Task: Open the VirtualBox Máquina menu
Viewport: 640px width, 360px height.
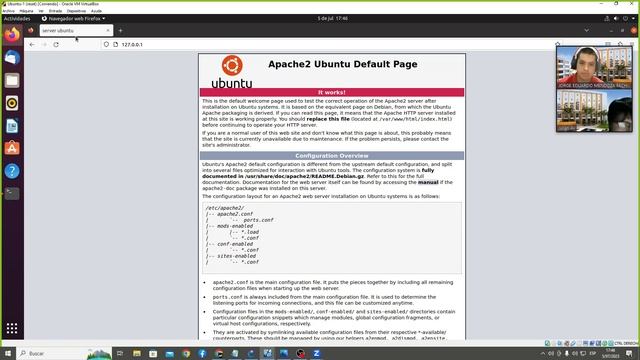Action: (x=27, y=11)
